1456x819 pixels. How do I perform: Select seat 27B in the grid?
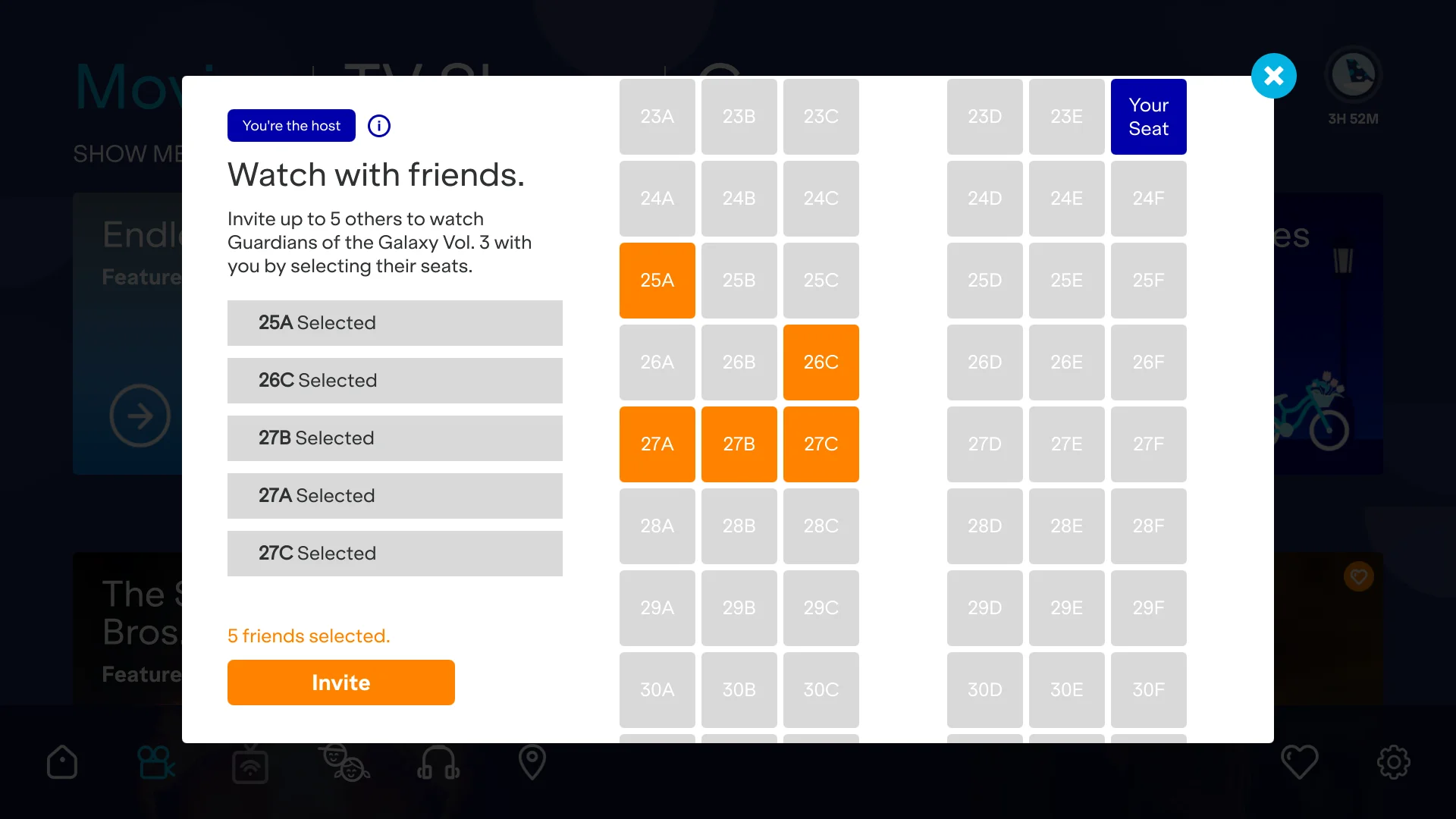point(739,444)
